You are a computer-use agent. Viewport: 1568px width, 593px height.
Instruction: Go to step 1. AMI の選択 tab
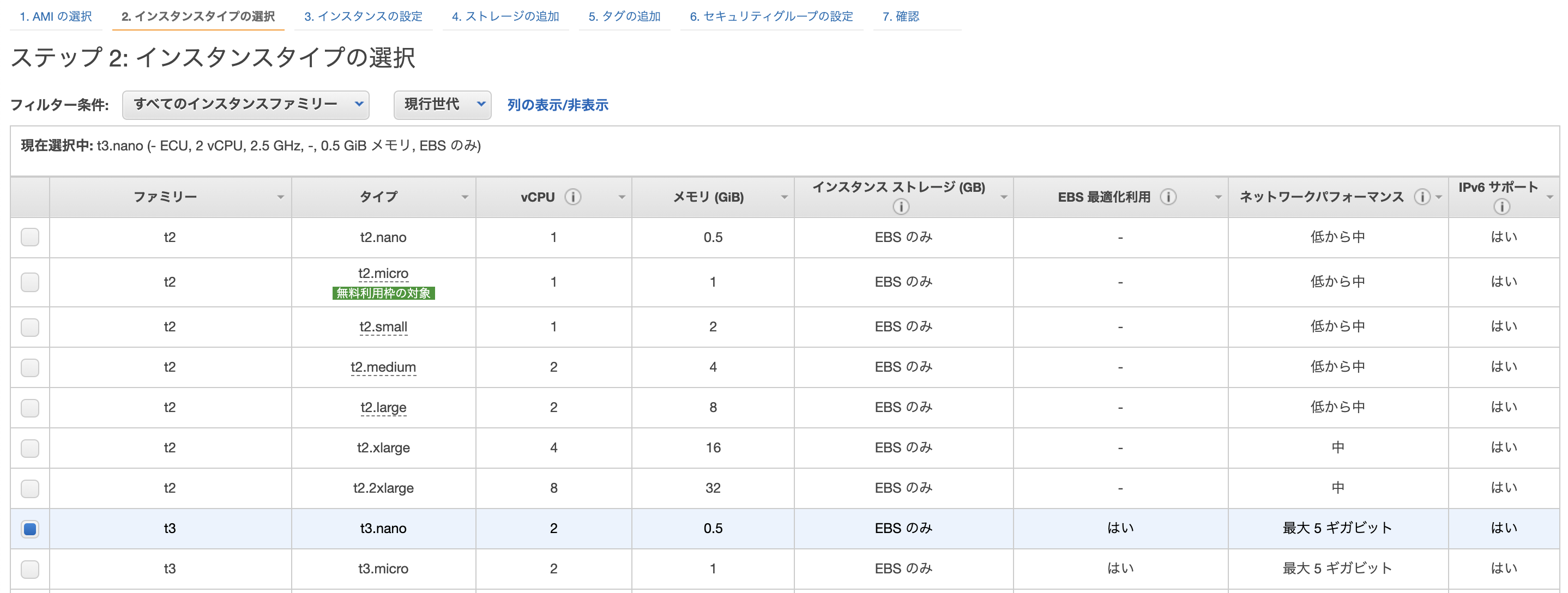click(x=56, y=16)
